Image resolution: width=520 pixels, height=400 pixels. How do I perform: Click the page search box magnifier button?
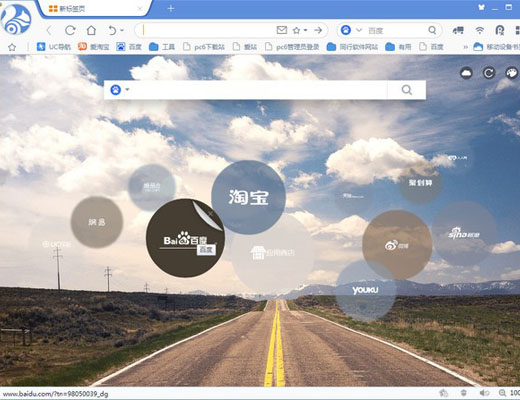click(x=406, y=90)
